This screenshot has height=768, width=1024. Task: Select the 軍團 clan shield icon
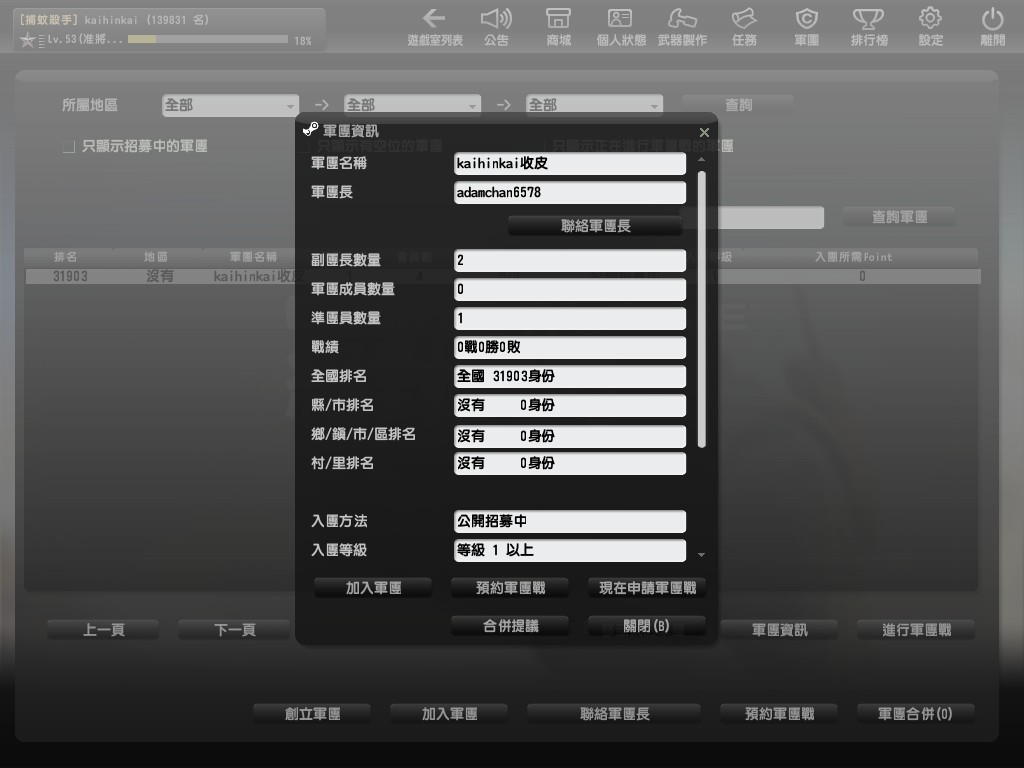pyautogui.click(x=806, y=26)
